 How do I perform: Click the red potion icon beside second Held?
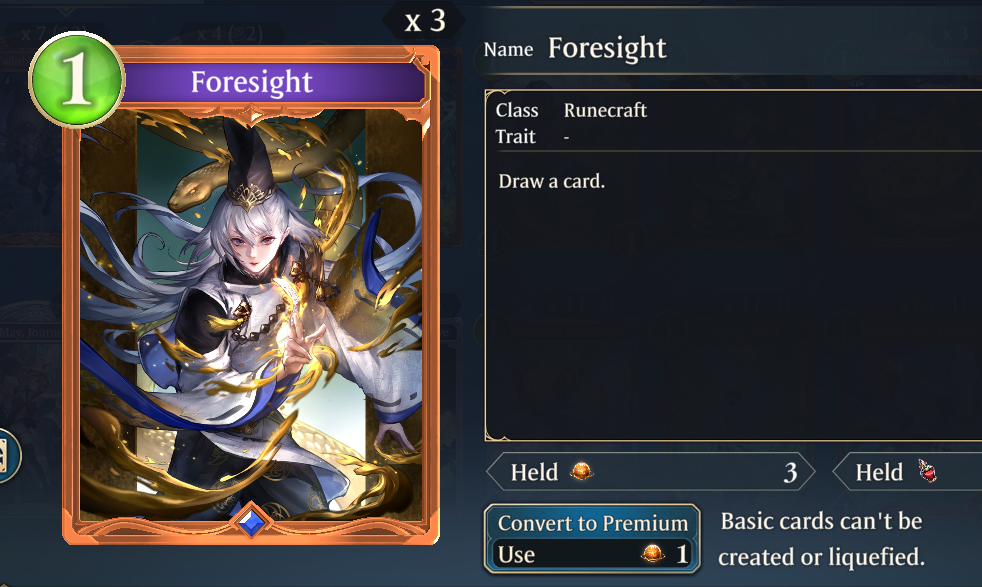pyautogui.click(x=928, y=471)
